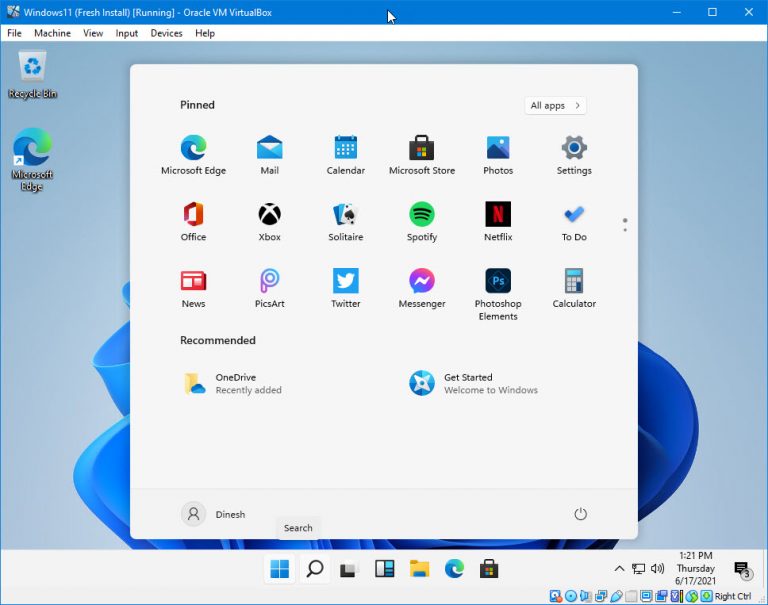Open Search magnifier on the taskbar
768x605 pixels.
[315, 569]
